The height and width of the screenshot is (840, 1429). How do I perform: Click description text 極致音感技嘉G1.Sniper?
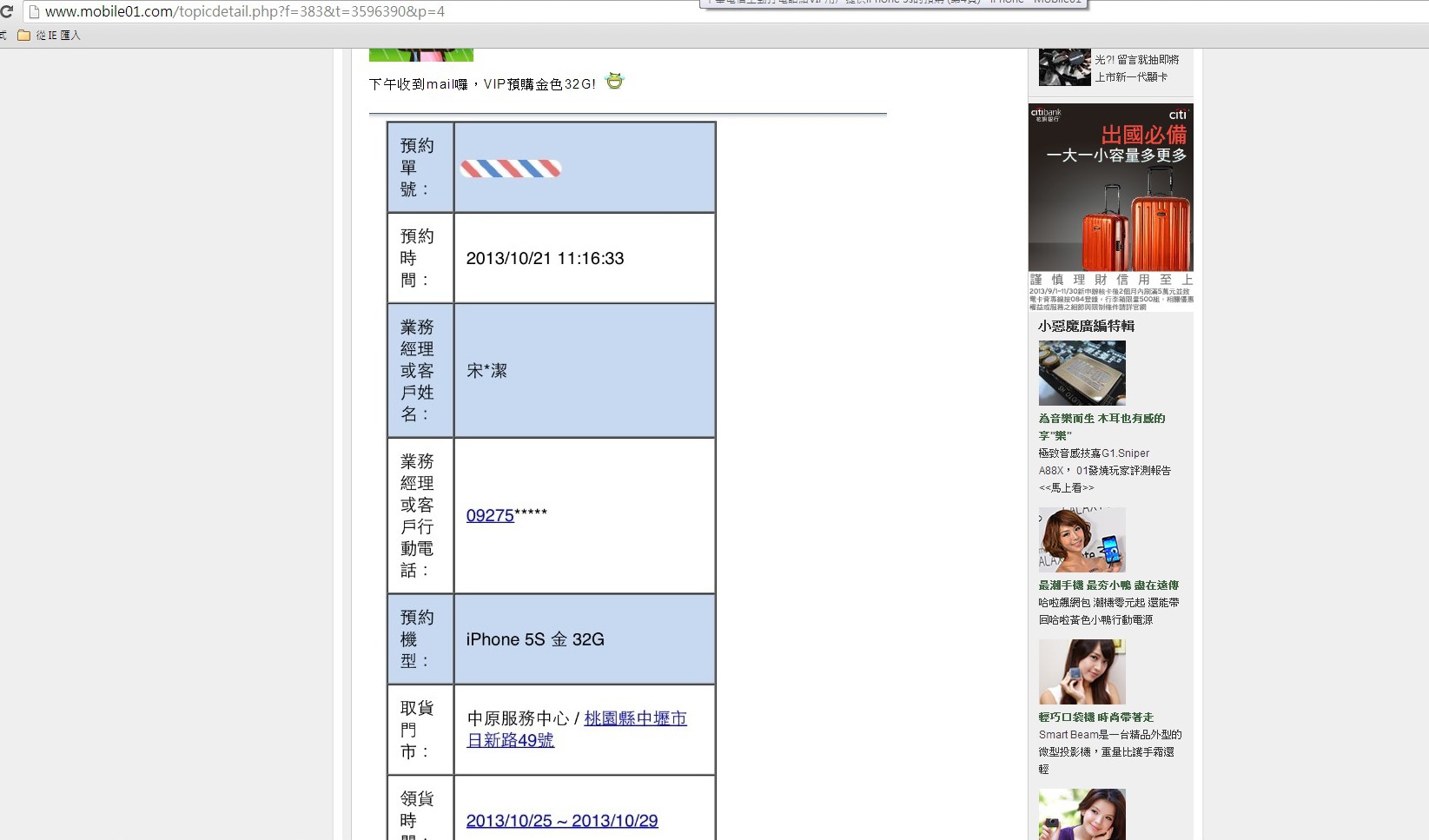click(1094, 453)
